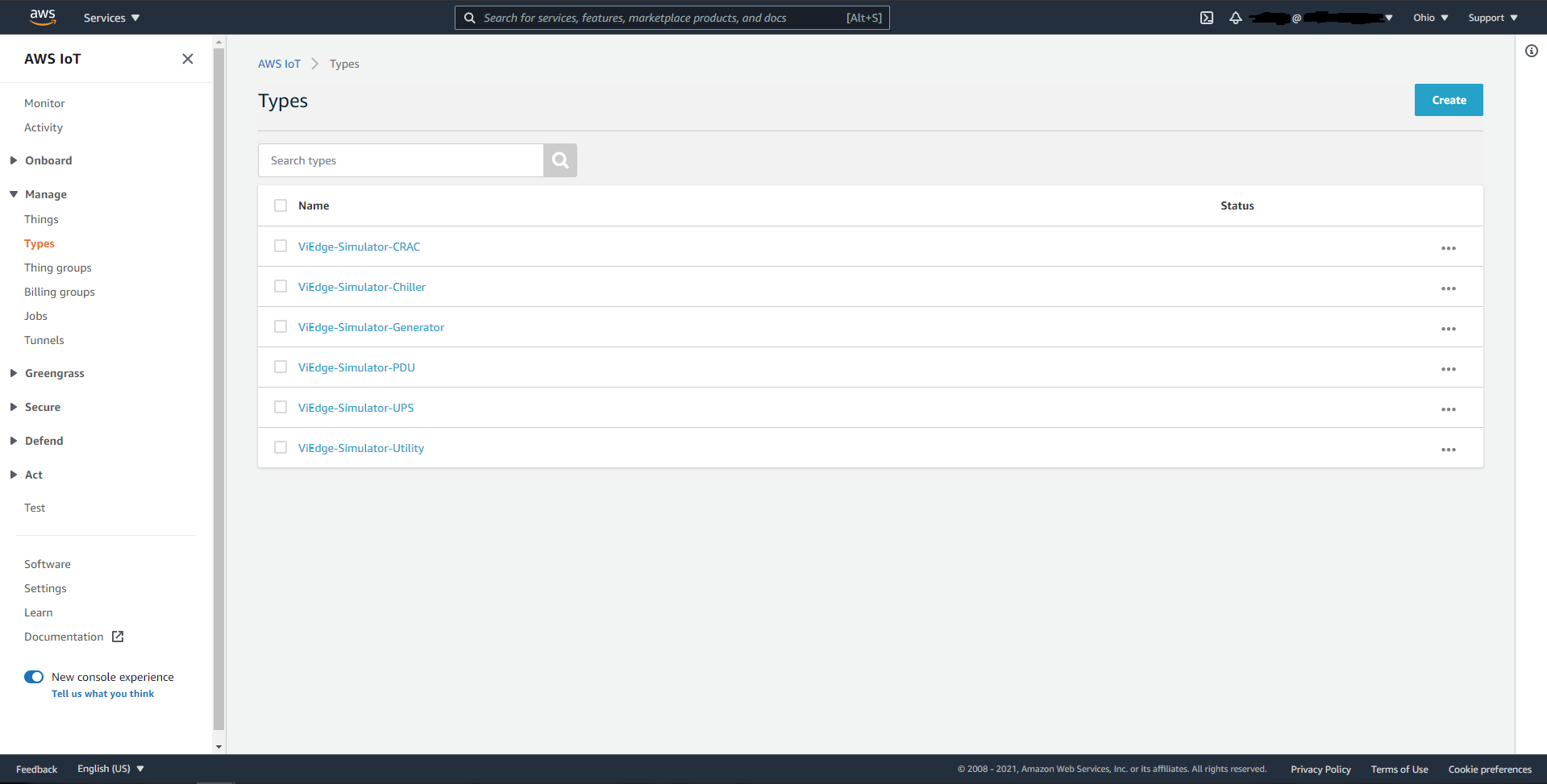Viewport: 1547px width, 784px height.
Task: Open Learn in sidebar
Action: pos(39,612)
